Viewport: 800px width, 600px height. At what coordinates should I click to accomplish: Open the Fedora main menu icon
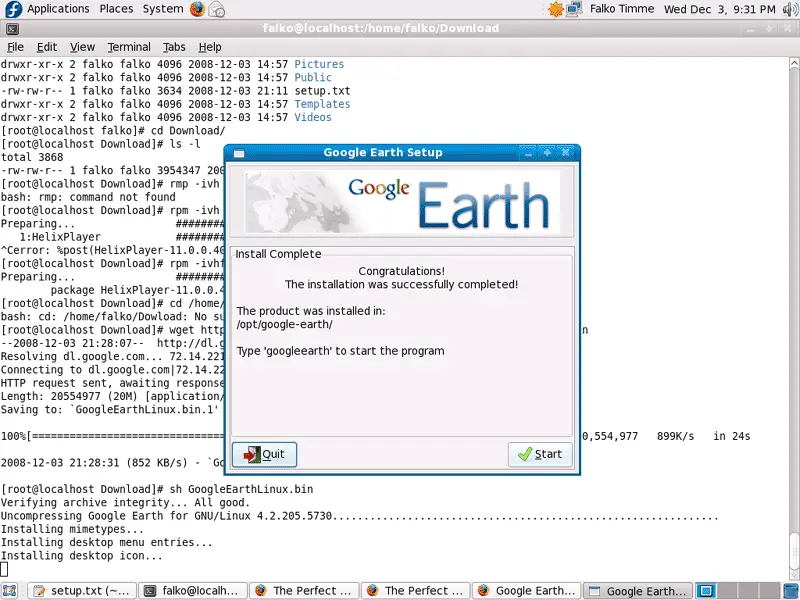[13, 9]
